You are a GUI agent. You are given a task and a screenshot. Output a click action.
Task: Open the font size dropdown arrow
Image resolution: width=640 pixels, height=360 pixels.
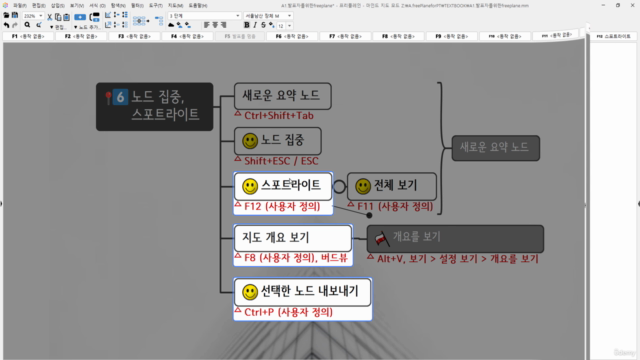point(289,26)
